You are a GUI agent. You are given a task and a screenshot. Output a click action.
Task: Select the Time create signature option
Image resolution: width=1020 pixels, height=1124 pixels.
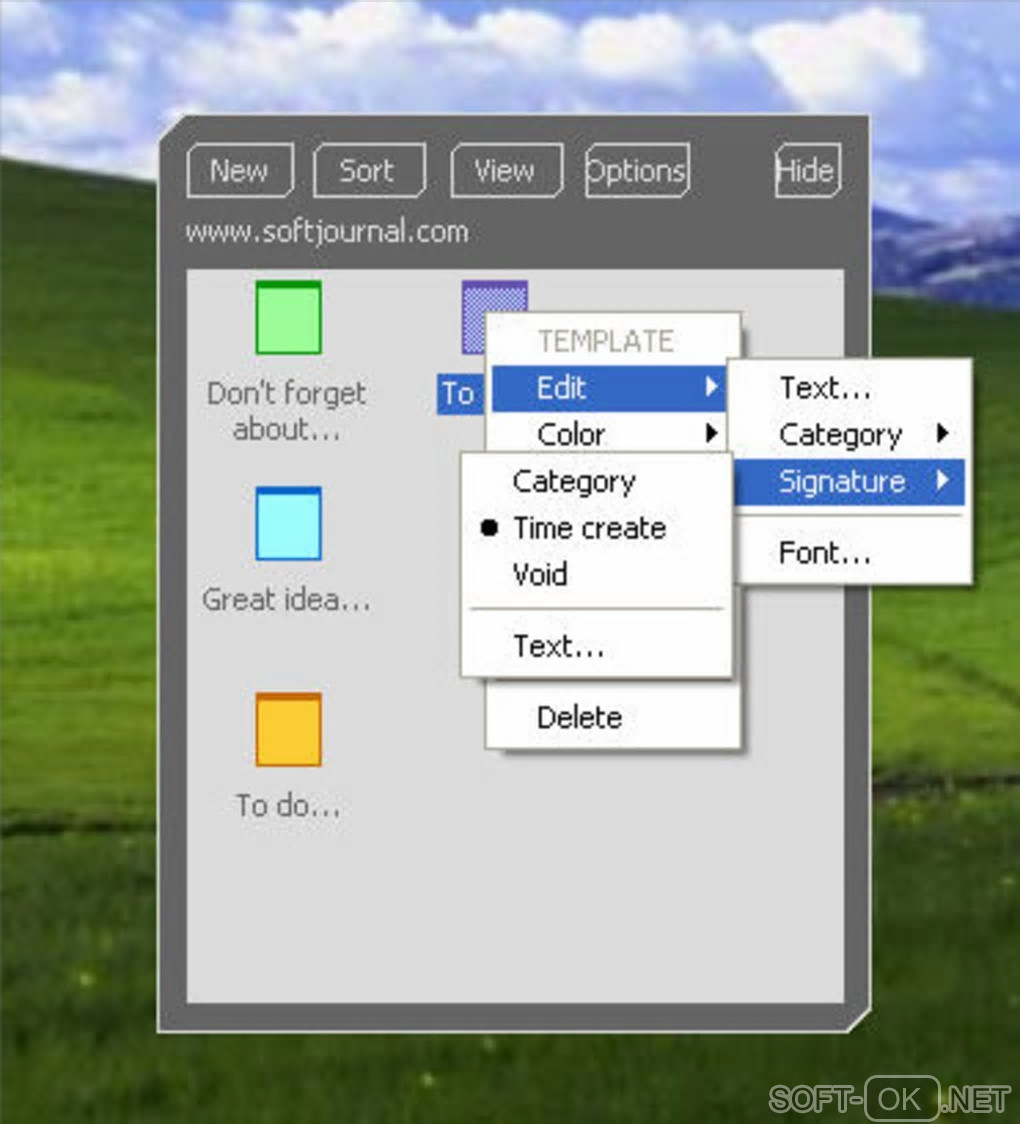coord(596,528)
